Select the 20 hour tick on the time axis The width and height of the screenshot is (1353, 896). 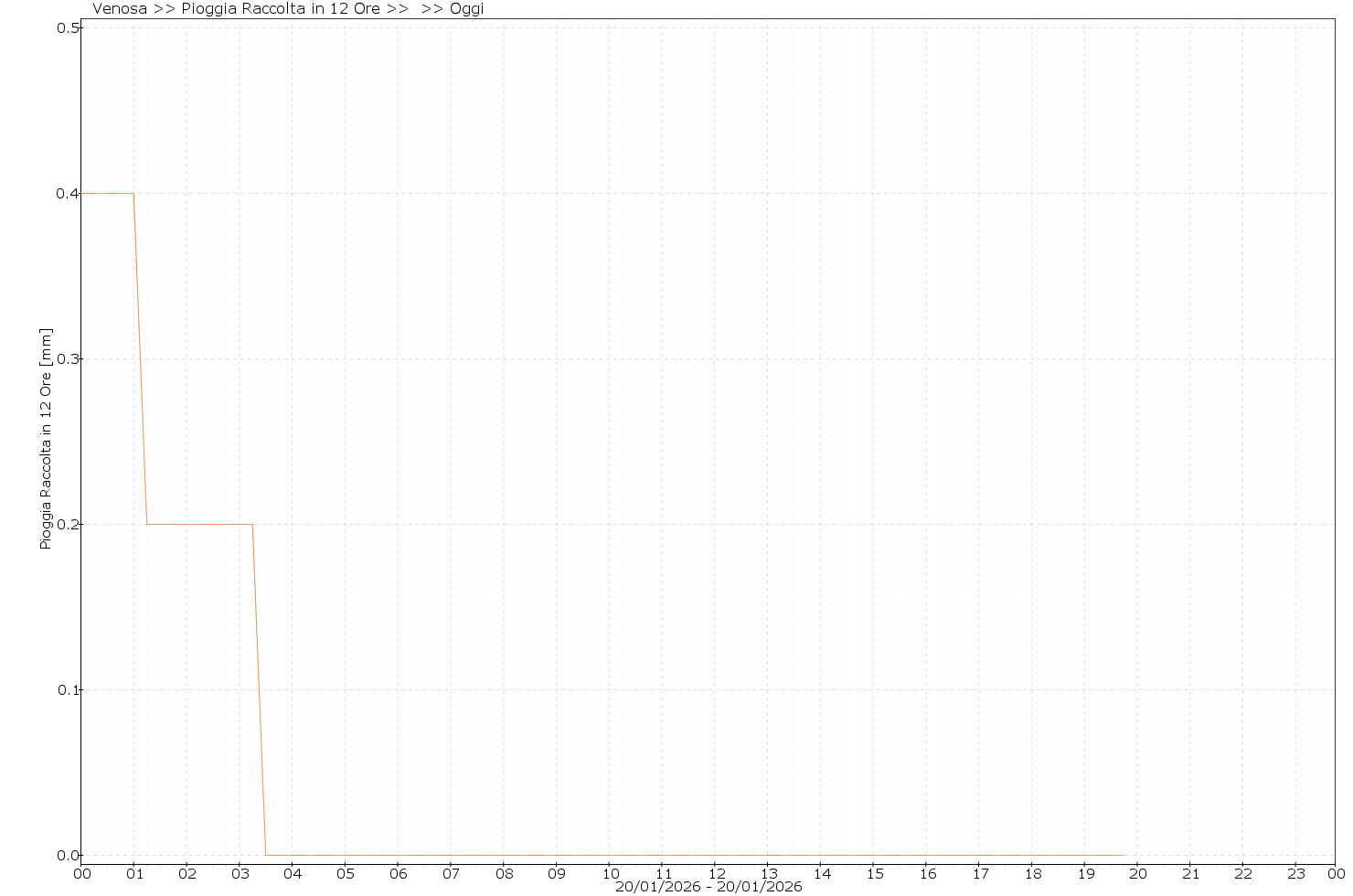[1138, 873]
